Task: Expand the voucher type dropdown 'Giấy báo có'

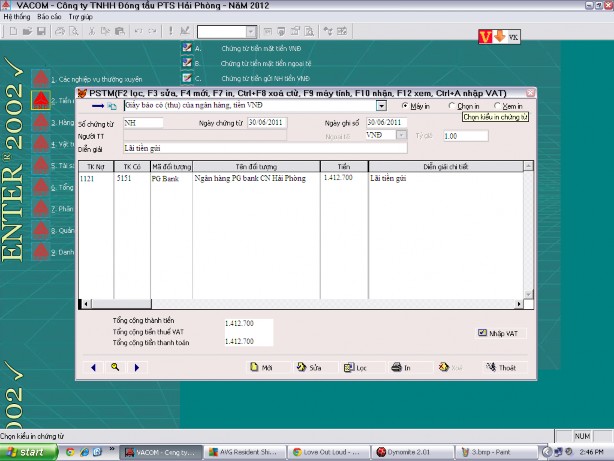Action: [x=381, y=105]
